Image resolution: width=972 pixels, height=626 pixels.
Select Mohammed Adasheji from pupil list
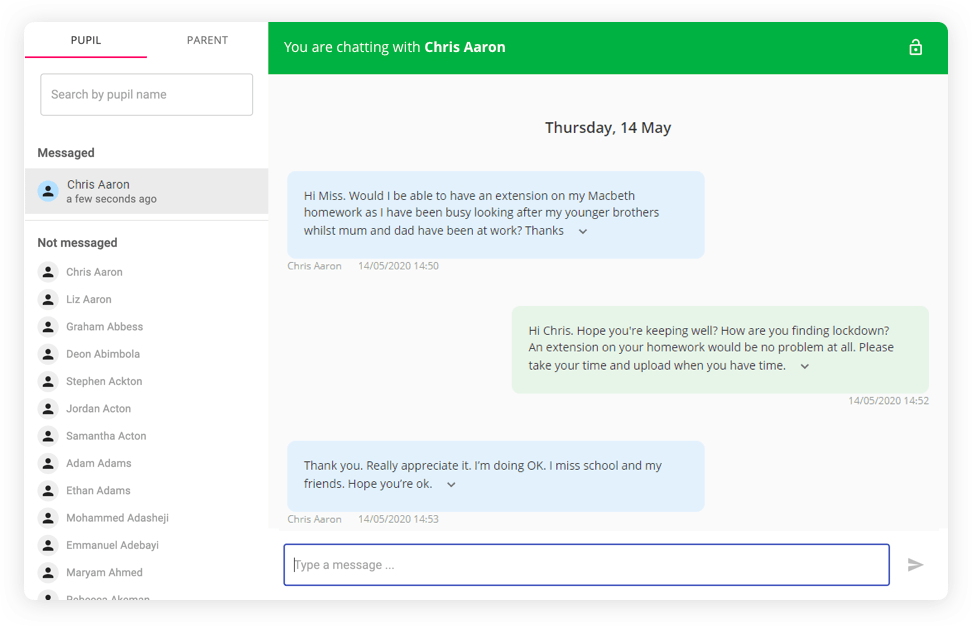click(117, 518)
